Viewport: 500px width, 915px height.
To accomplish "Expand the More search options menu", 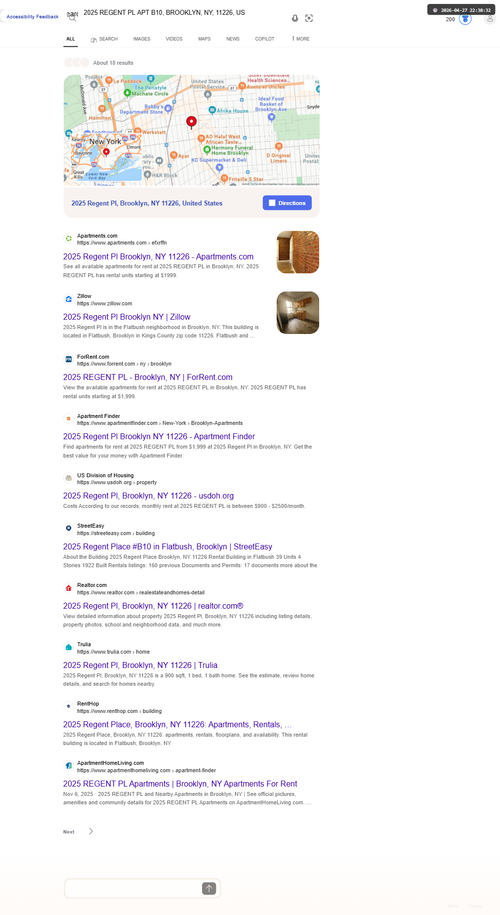I will point(300,39).
